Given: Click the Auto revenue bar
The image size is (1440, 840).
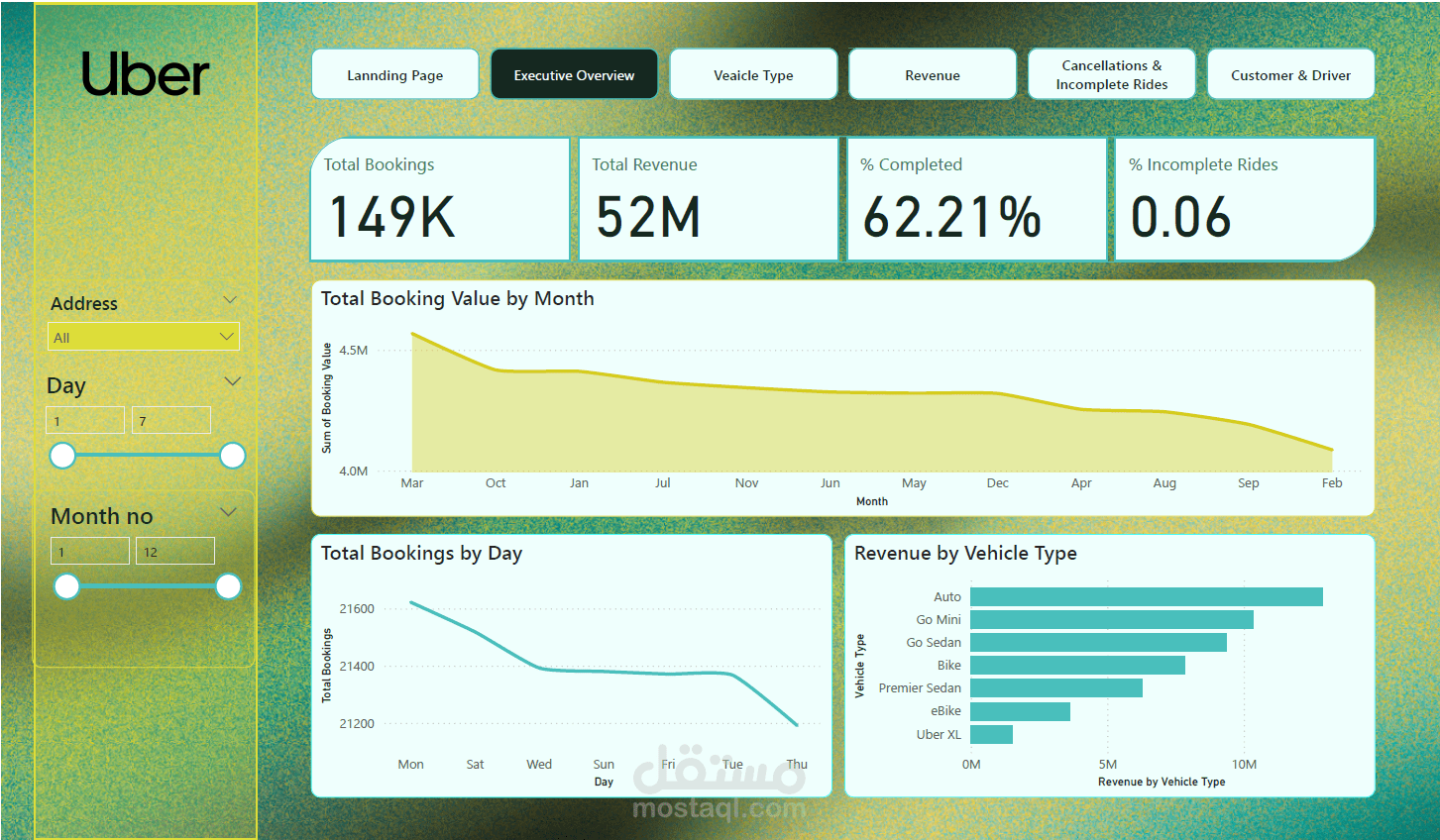Looking at the screenshot, I should 1147,596.
